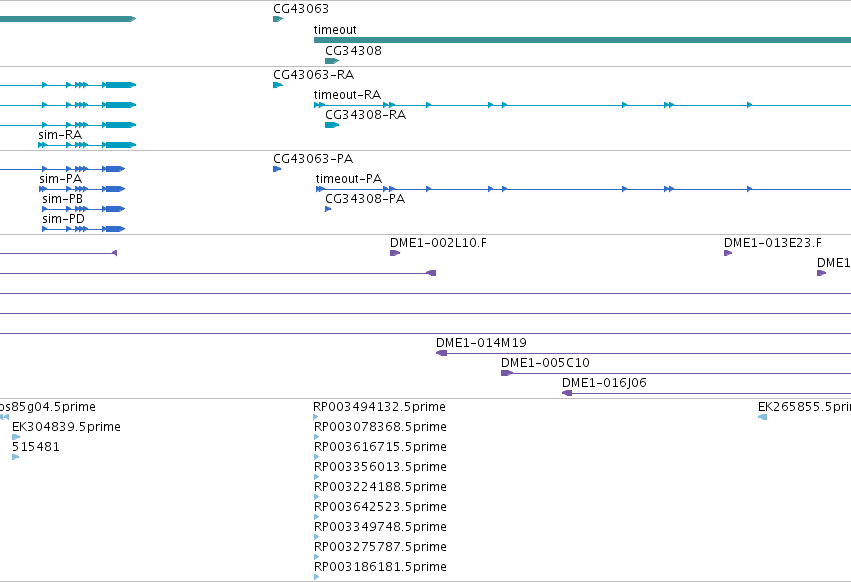The height and width of the screenshot is (582, 851).
Task: Select the DME1-013E23.F clone marker
Action: [x=728, y=253]
